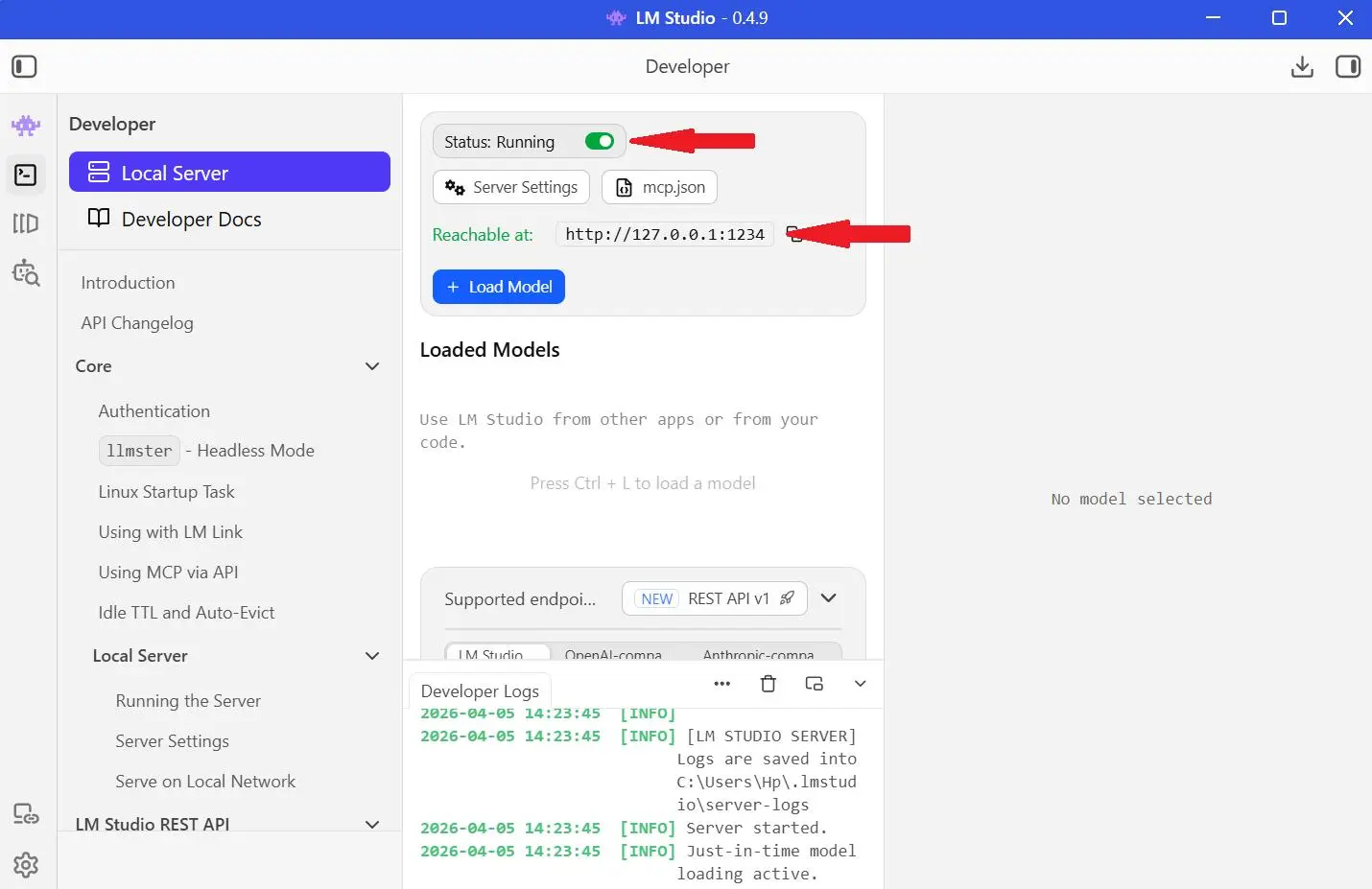Open the Discover model search icon
The height and width of the screenshot is (889, 1372).
pos(26,273)
